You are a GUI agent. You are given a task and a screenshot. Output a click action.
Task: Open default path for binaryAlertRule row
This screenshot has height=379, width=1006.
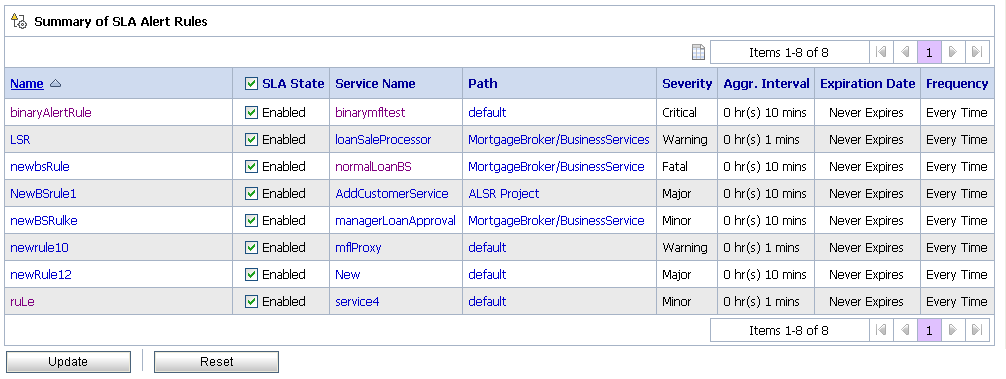click(x=487, y=112)
